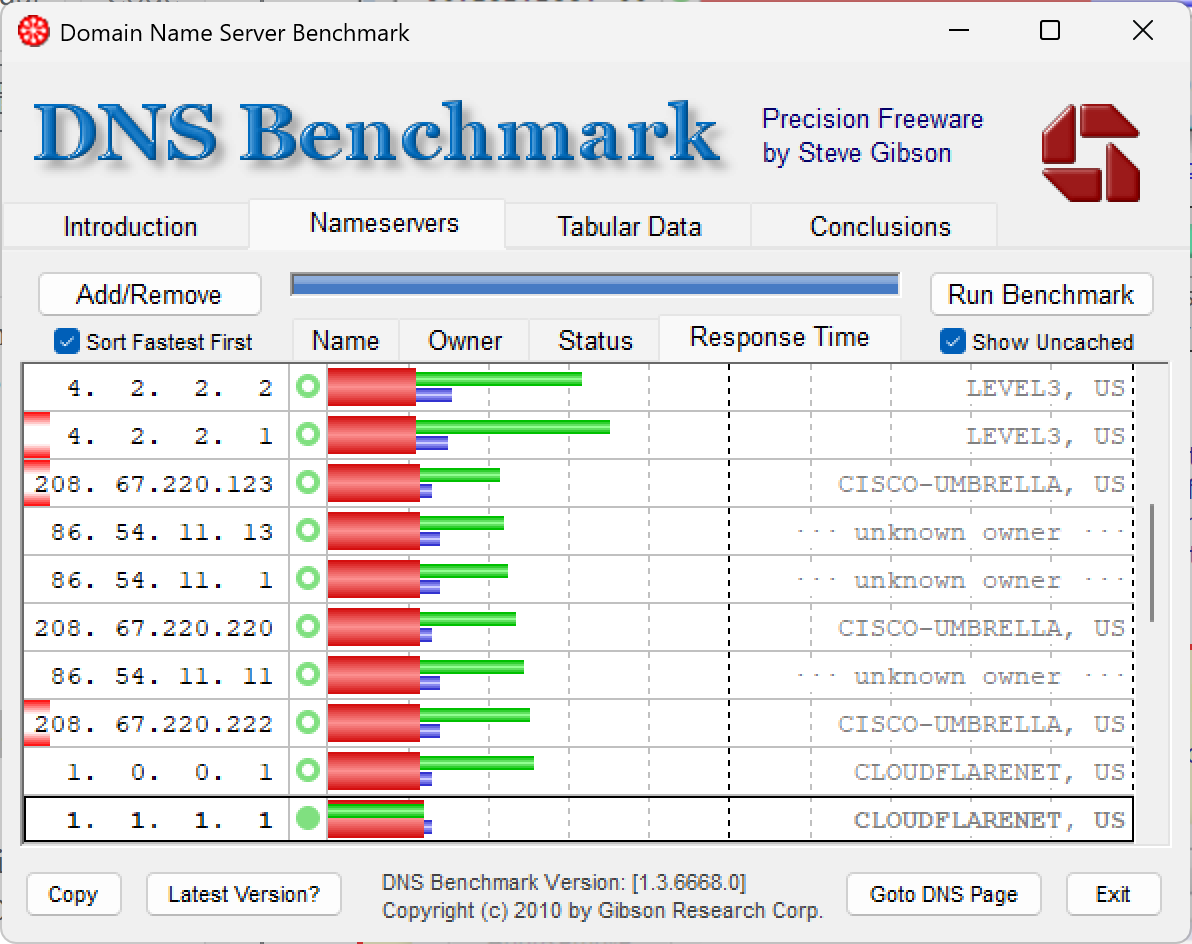1192x944 pixels.
Task: Click status circle for 208.67.220.123
Action: coord(308,483)
